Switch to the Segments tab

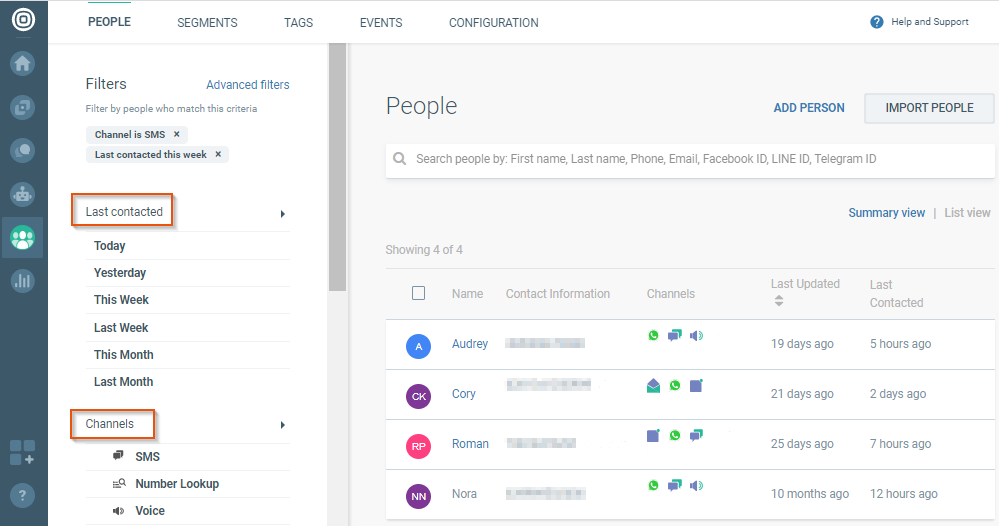(207, 22)
